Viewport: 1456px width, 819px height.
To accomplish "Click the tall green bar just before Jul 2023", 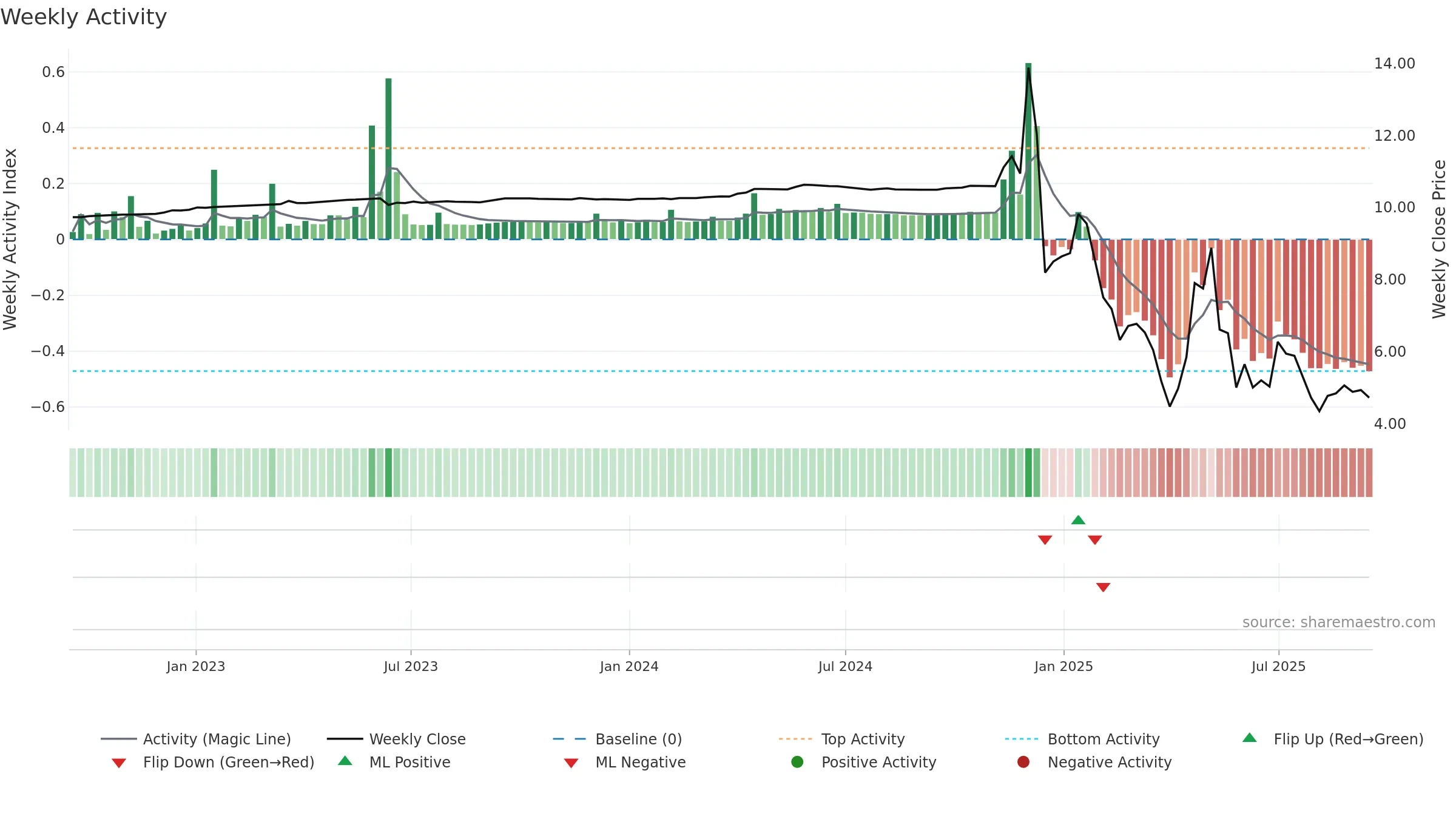I will [x=388, y=159].
